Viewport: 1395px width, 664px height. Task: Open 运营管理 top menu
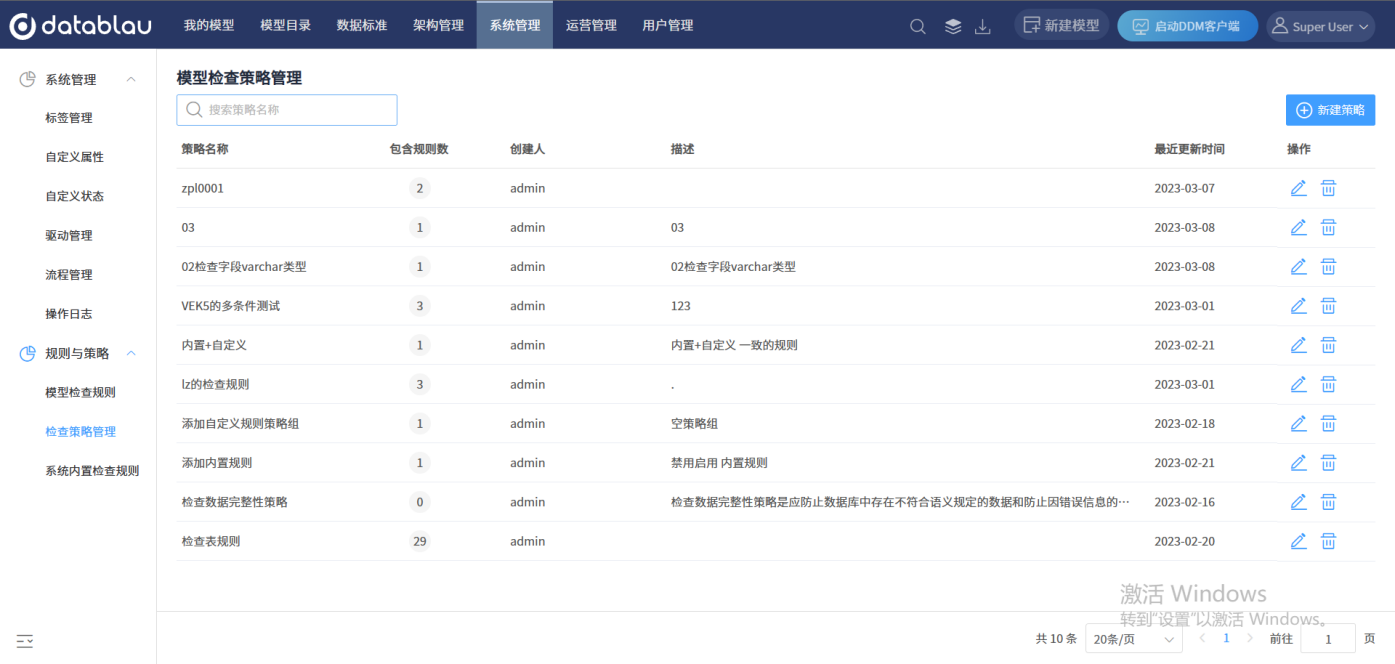tap(591, 25)
